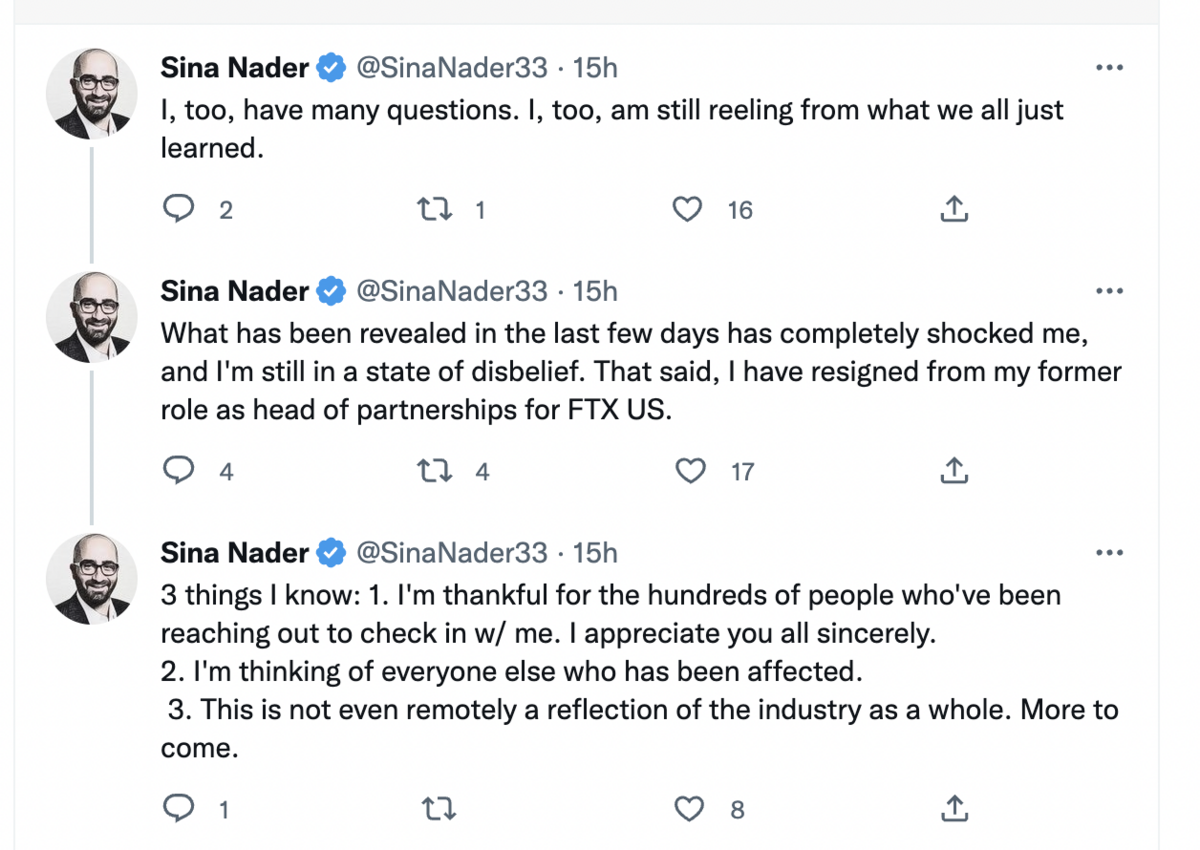The height and width of the screenshot is (850, 1200).
Task: Like the resignation tweet with 17 likes
Action: pyautogui.click(x=690, y=470)
